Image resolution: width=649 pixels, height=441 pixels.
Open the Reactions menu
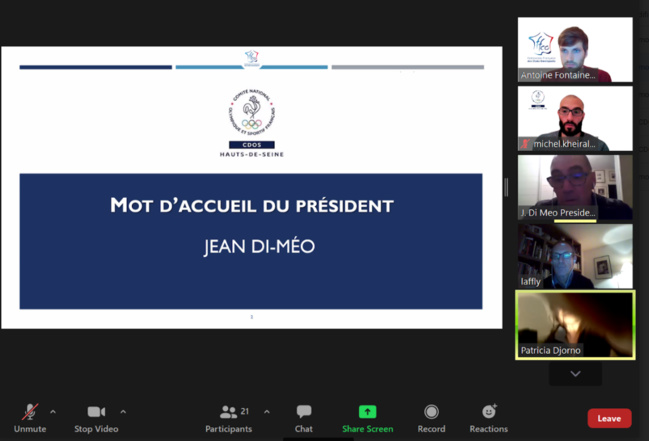click(x=488, y=418)
